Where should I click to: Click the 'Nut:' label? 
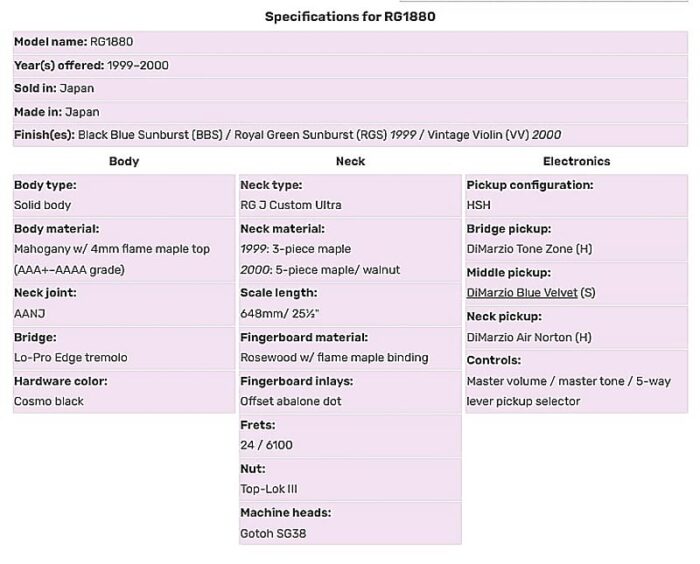tap(253, 468)
